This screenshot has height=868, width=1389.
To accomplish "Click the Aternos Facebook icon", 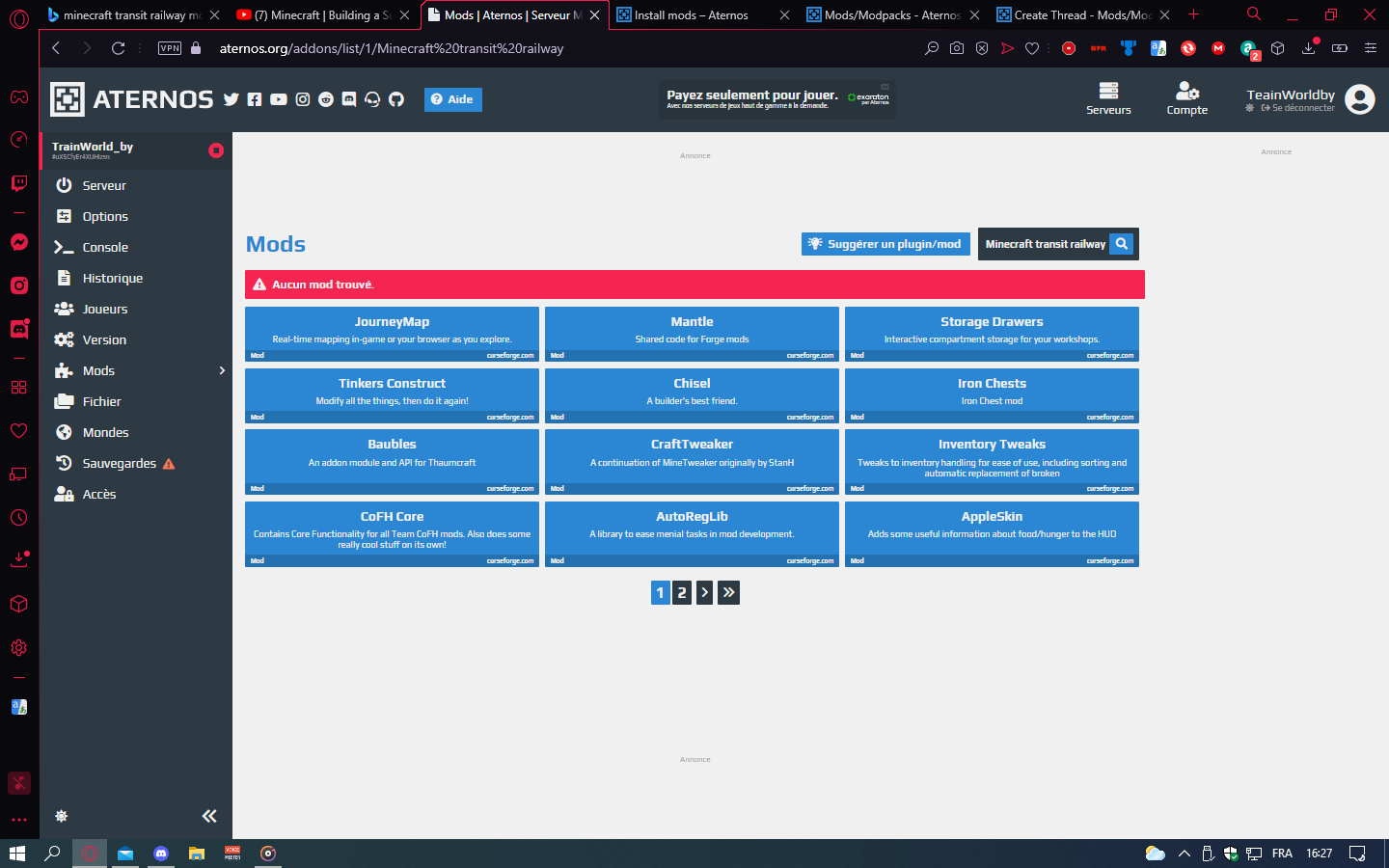I will point(255,99).
